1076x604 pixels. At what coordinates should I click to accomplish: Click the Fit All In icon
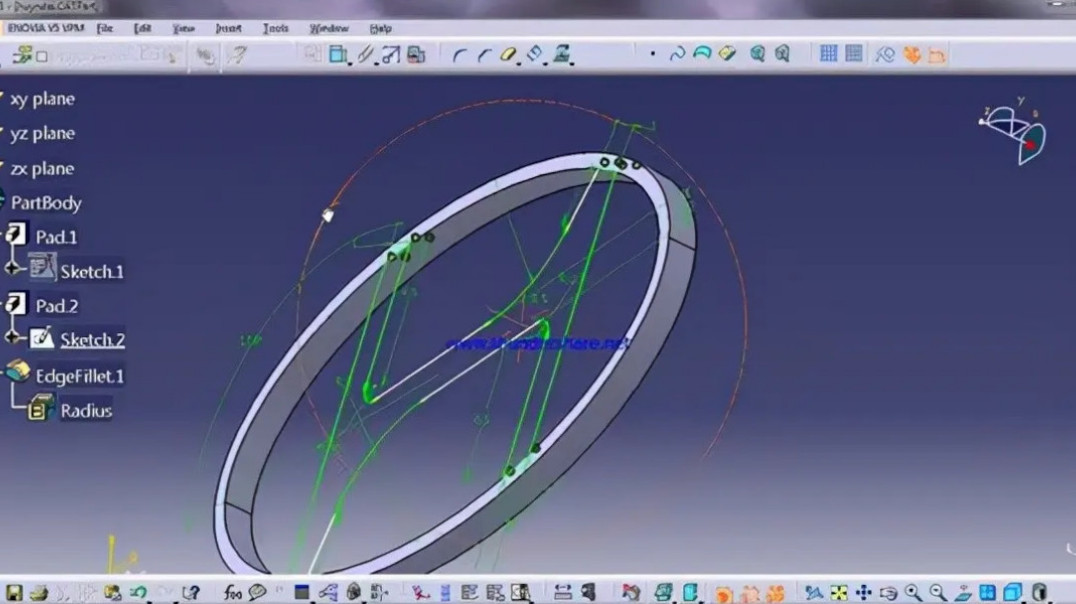pyautogui.click(x=839, y=592)
